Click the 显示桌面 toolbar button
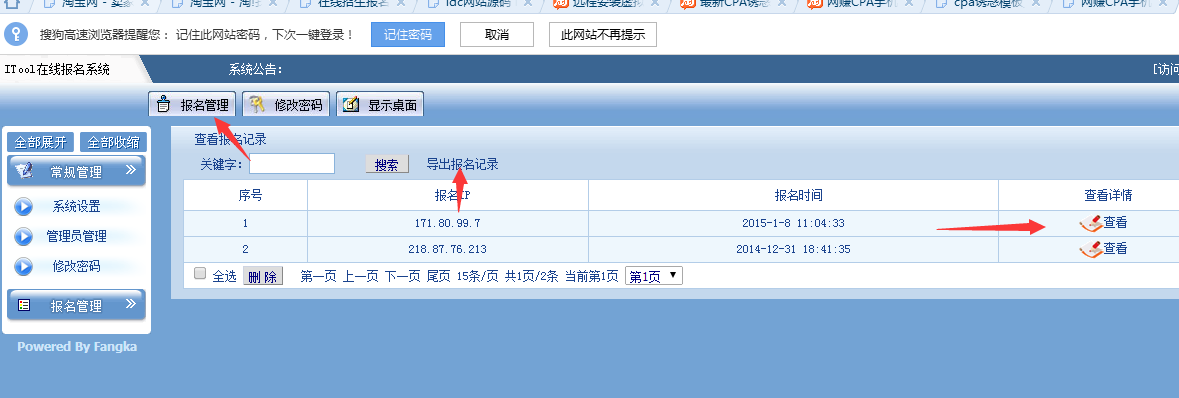Viewport: 1179px width, 398px height. pos(380,105)
